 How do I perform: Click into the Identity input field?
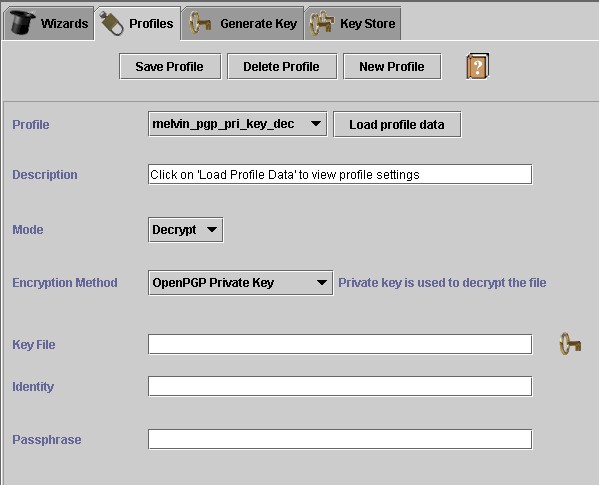point(340,386)
